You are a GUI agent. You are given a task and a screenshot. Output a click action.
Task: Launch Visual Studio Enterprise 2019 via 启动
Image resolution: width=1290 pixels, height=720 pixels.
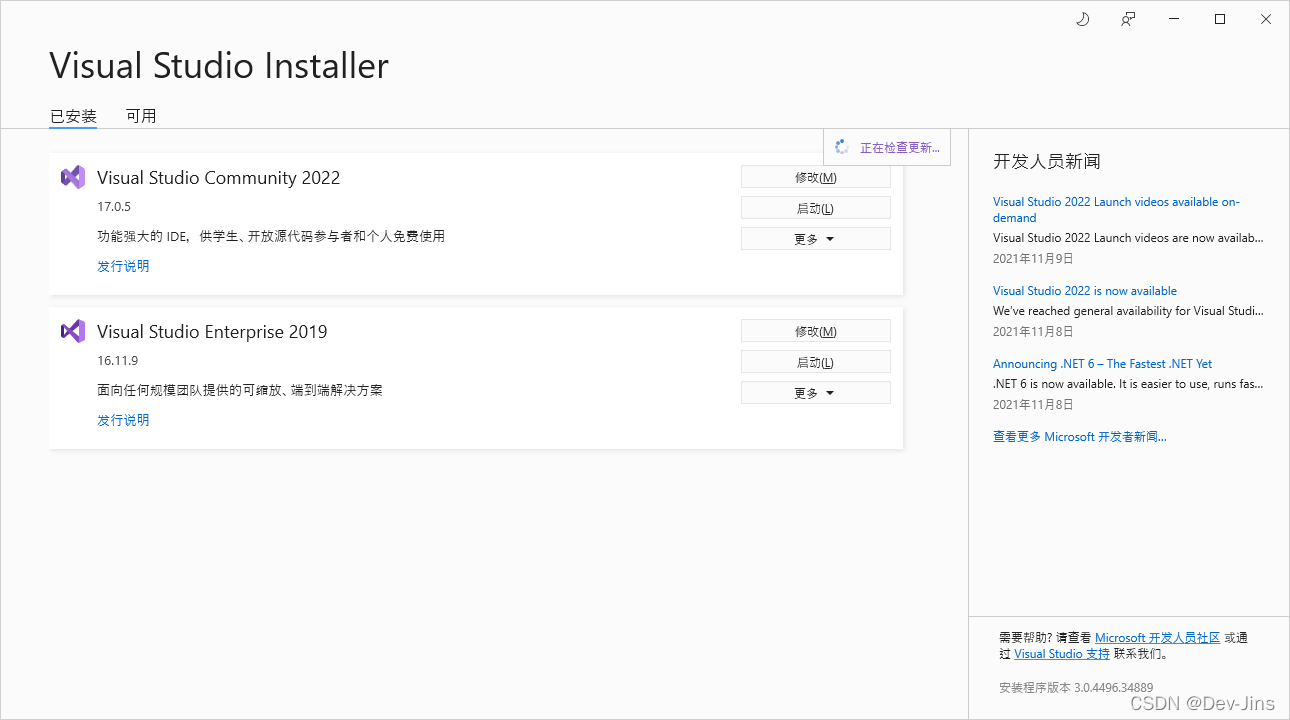pos(815,362)
